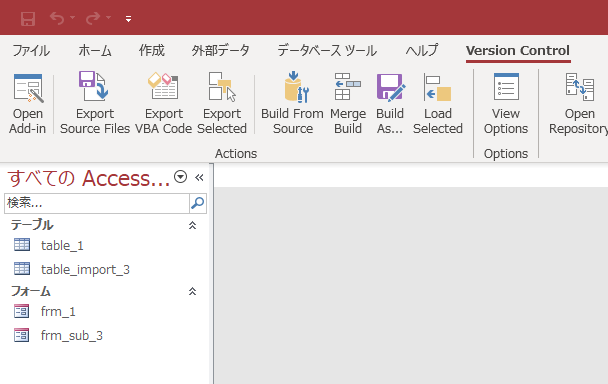Open Customize Quick Access Toolbar menu
This screenshot has height=384, width=608.
tap(128, 19)
